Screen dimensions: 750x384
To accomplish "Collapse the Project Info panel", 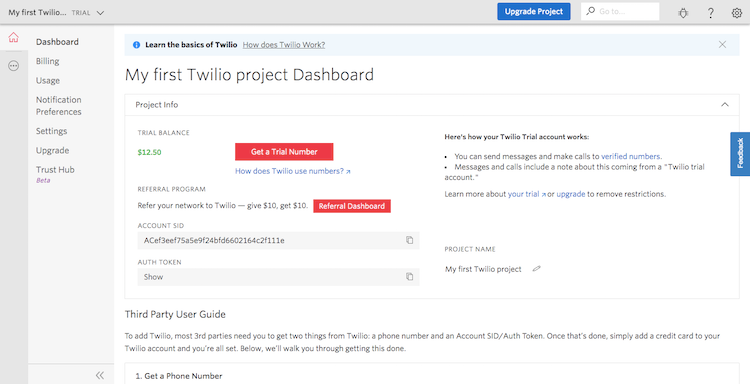I will (x=725, y=105).
